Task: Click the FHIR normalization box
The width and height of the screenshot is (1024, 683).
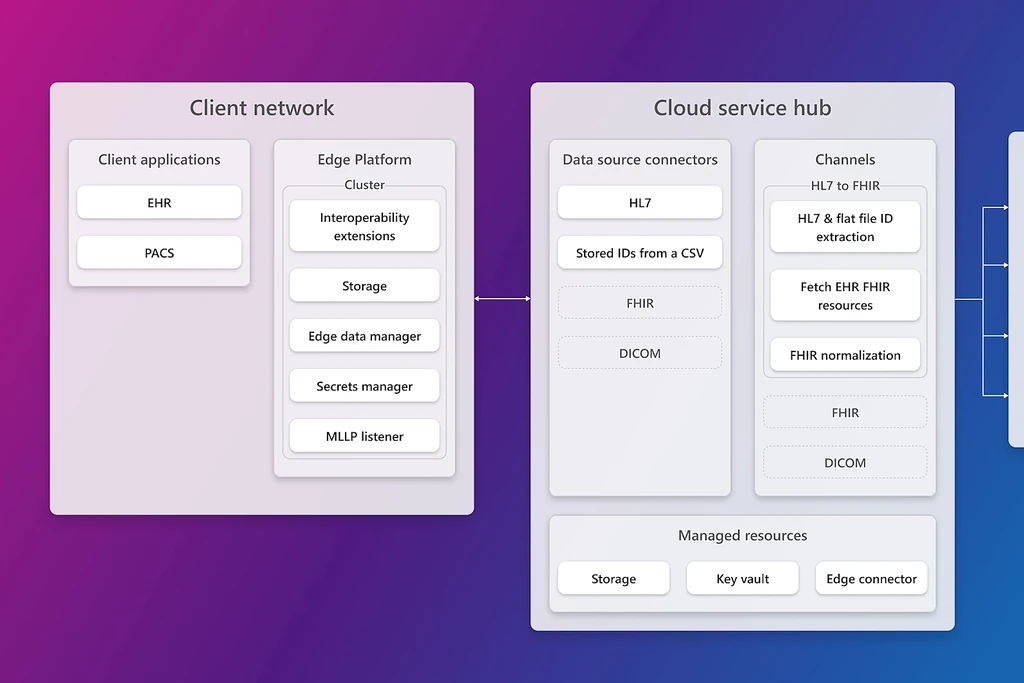Action: coord(845,355)
